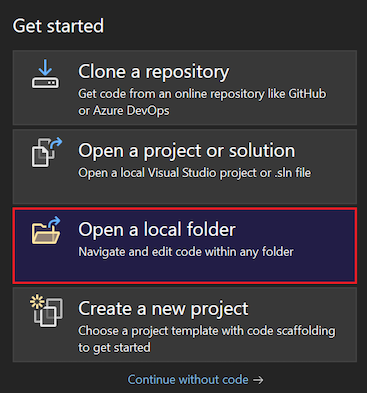This screenshot has height=393, width=367.
Task: Click the blue curved arrow on the folder icon
Action: point(54,222)
